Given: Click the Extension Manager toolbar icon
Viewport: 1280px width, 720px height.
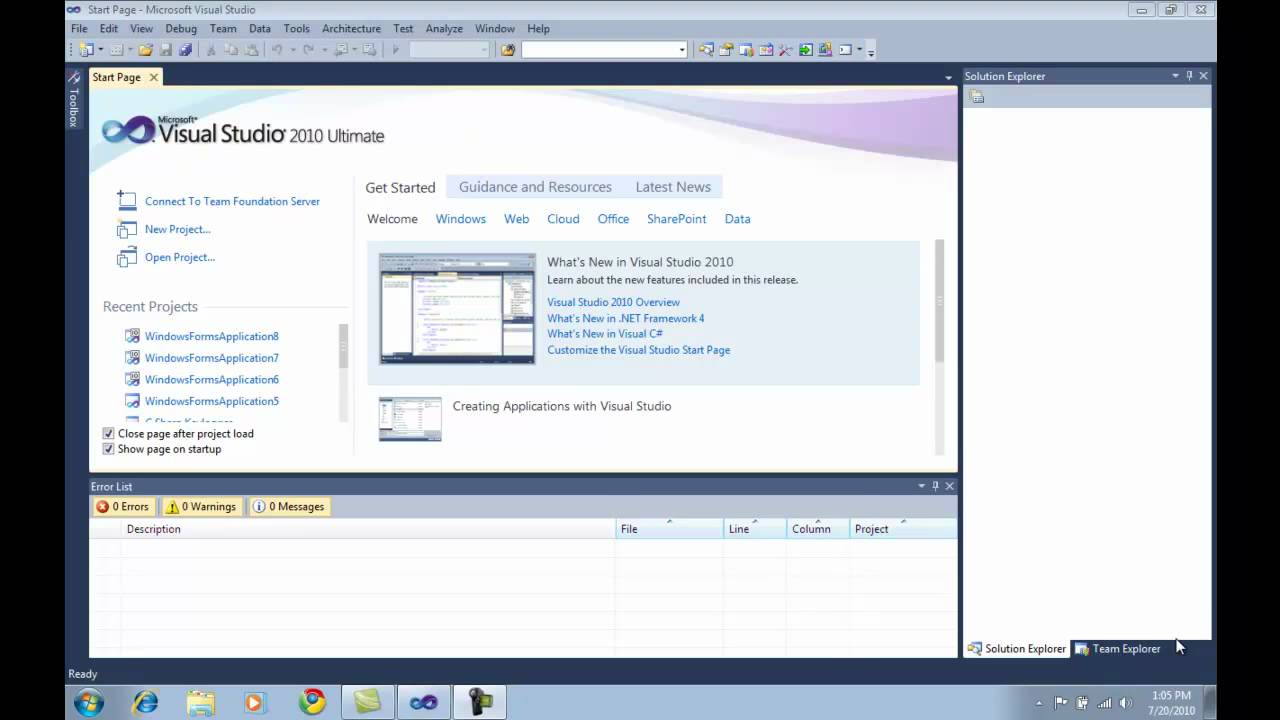Looking at the screenshot, I should [x=825, y=50].
